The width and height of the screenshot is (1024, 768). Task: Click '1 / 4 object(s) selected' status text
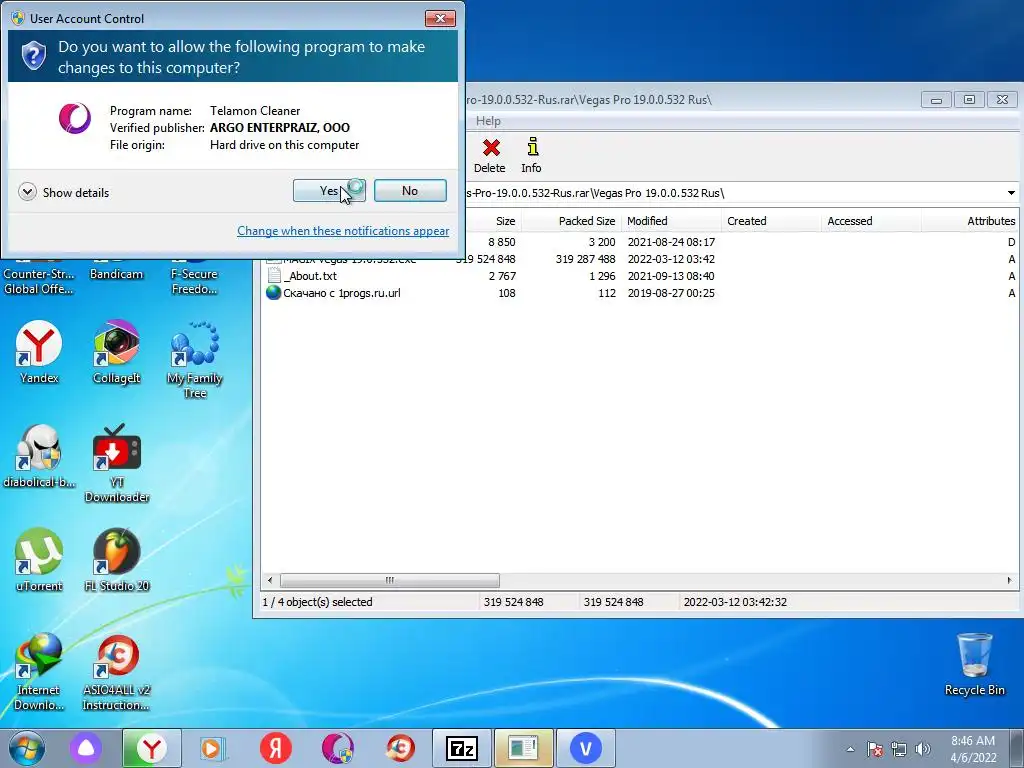pyautogui.click(x=317, y=601)
